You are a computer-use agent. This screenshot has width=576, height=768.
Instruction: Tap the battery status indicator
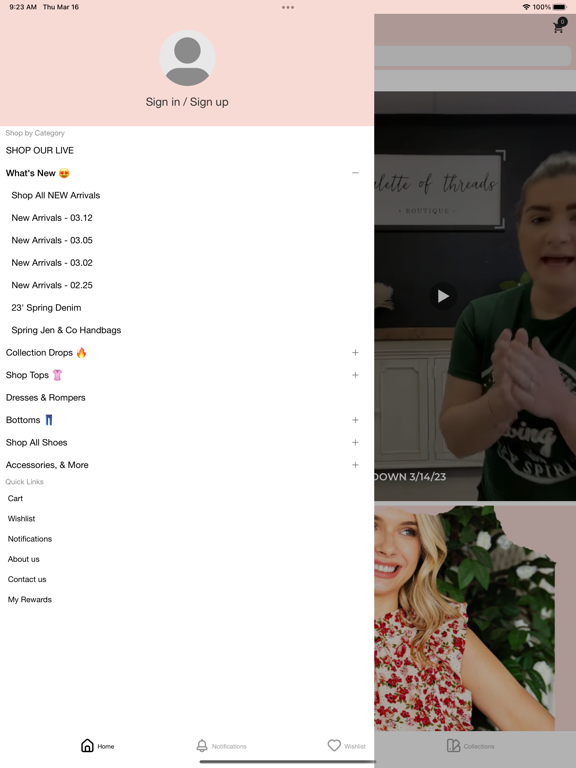(x=560, y=7)
